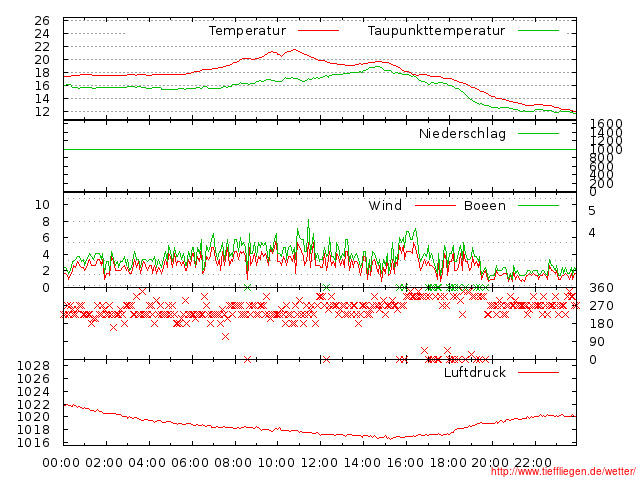Click the red Wind legend line sample
The image size is (640, 480).
coord(435,205)
